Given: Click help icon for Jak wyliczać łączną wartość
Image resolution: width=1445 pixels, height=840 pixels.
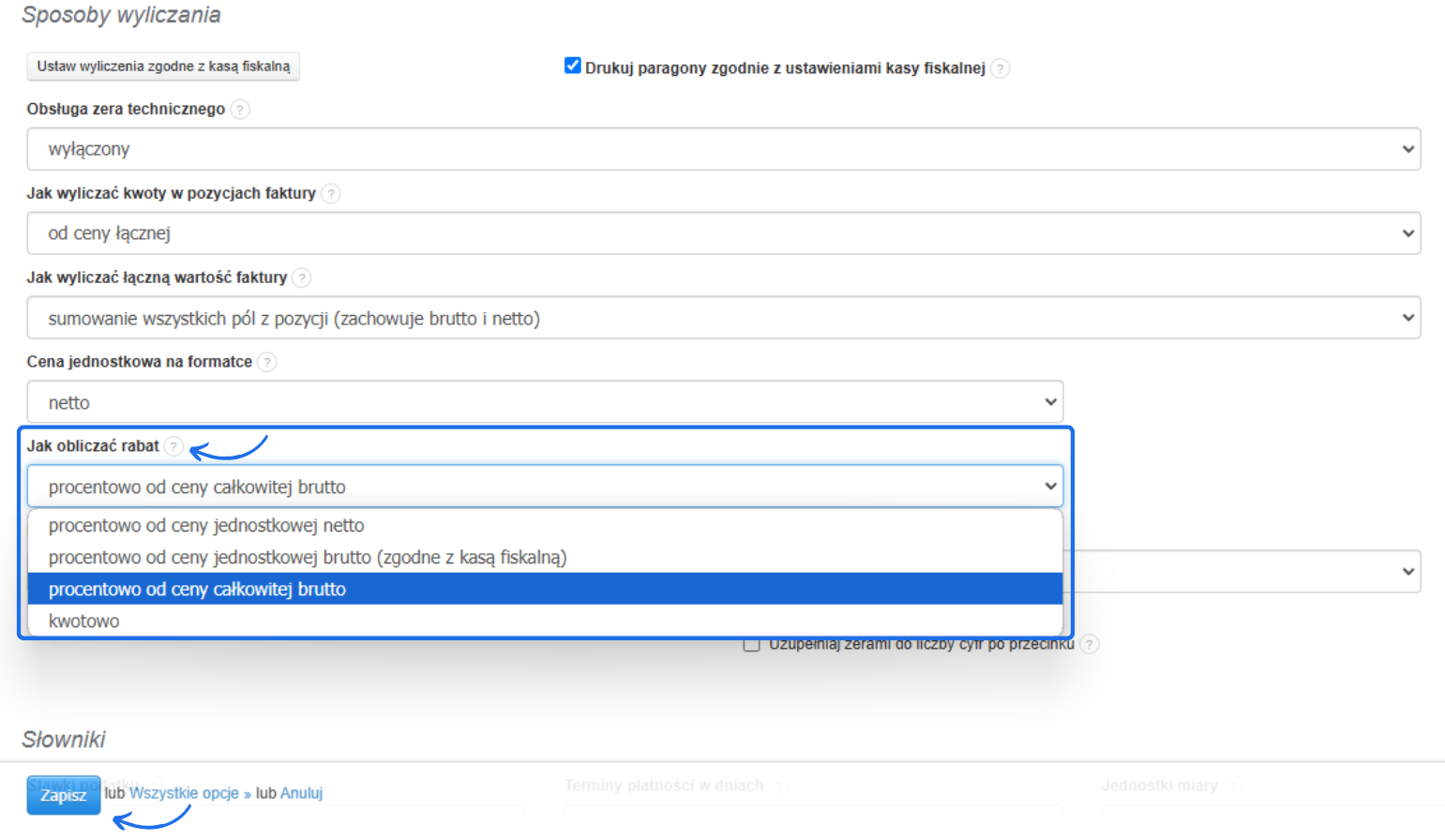Looking at the screenshot, I should coord(302,278).
